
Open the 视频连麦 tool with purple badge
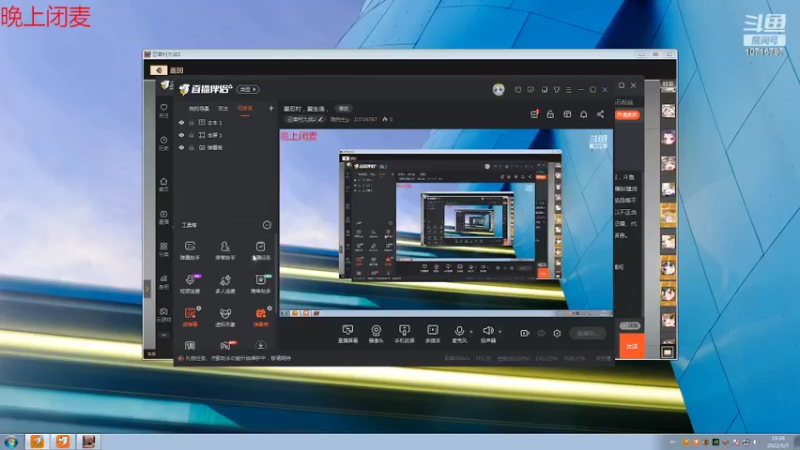pos(190,284)
